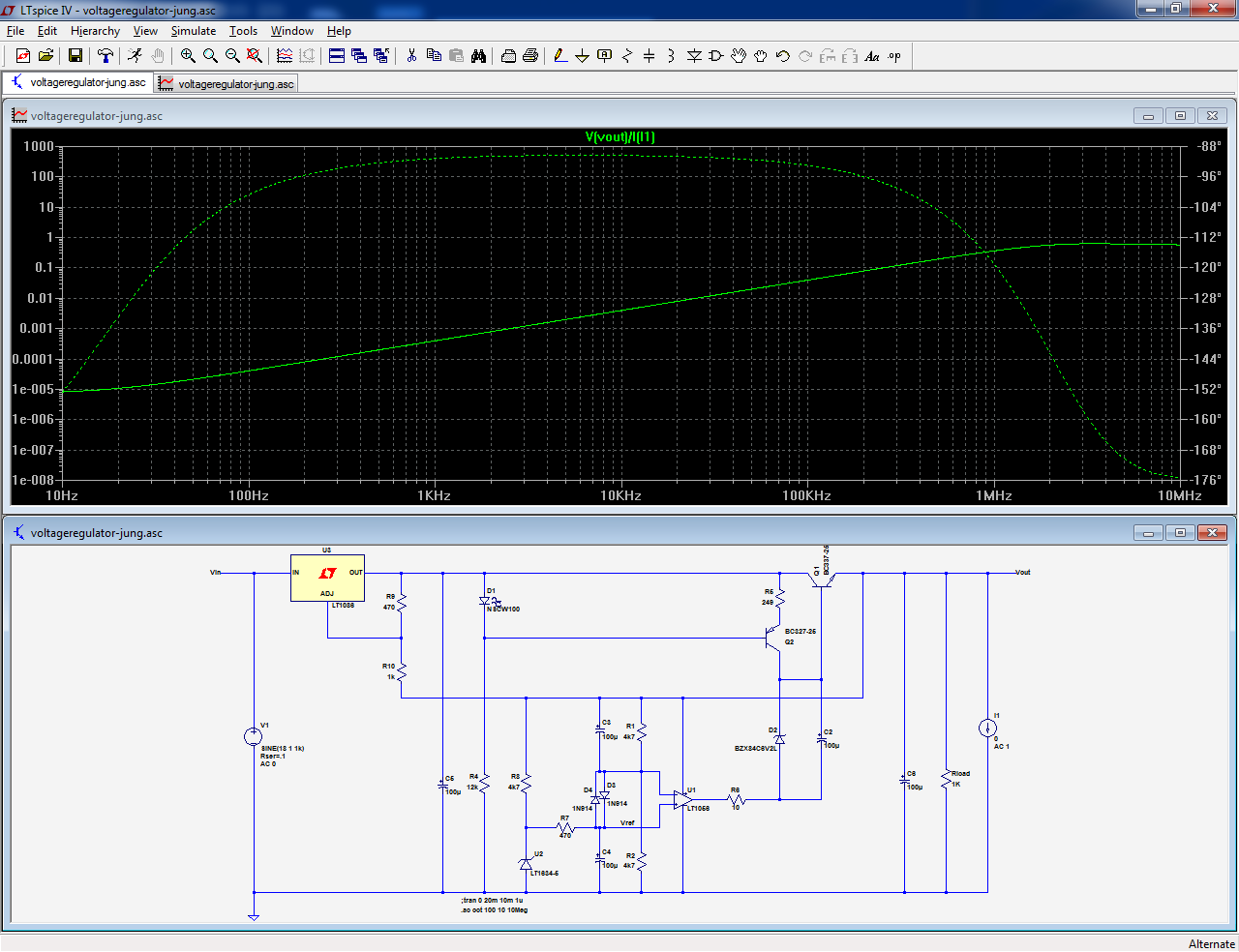Image resolution: width=1239 pixels, height=952 pixels.
Task: Click the Zoom to Fit icon
Action: (255, 56)
